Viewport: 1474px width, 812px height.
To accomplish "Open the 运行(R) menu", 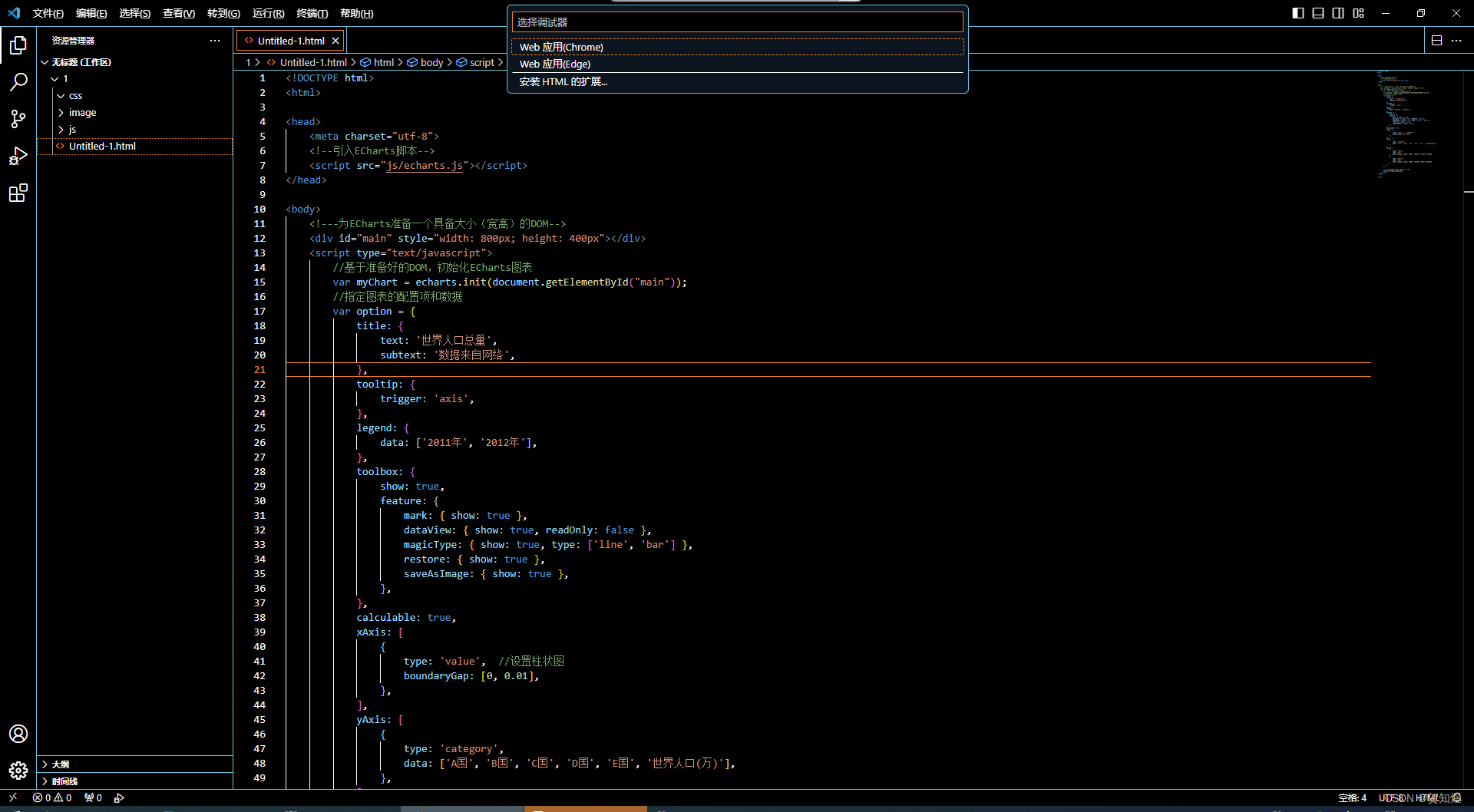I will [x=268, y=13].
